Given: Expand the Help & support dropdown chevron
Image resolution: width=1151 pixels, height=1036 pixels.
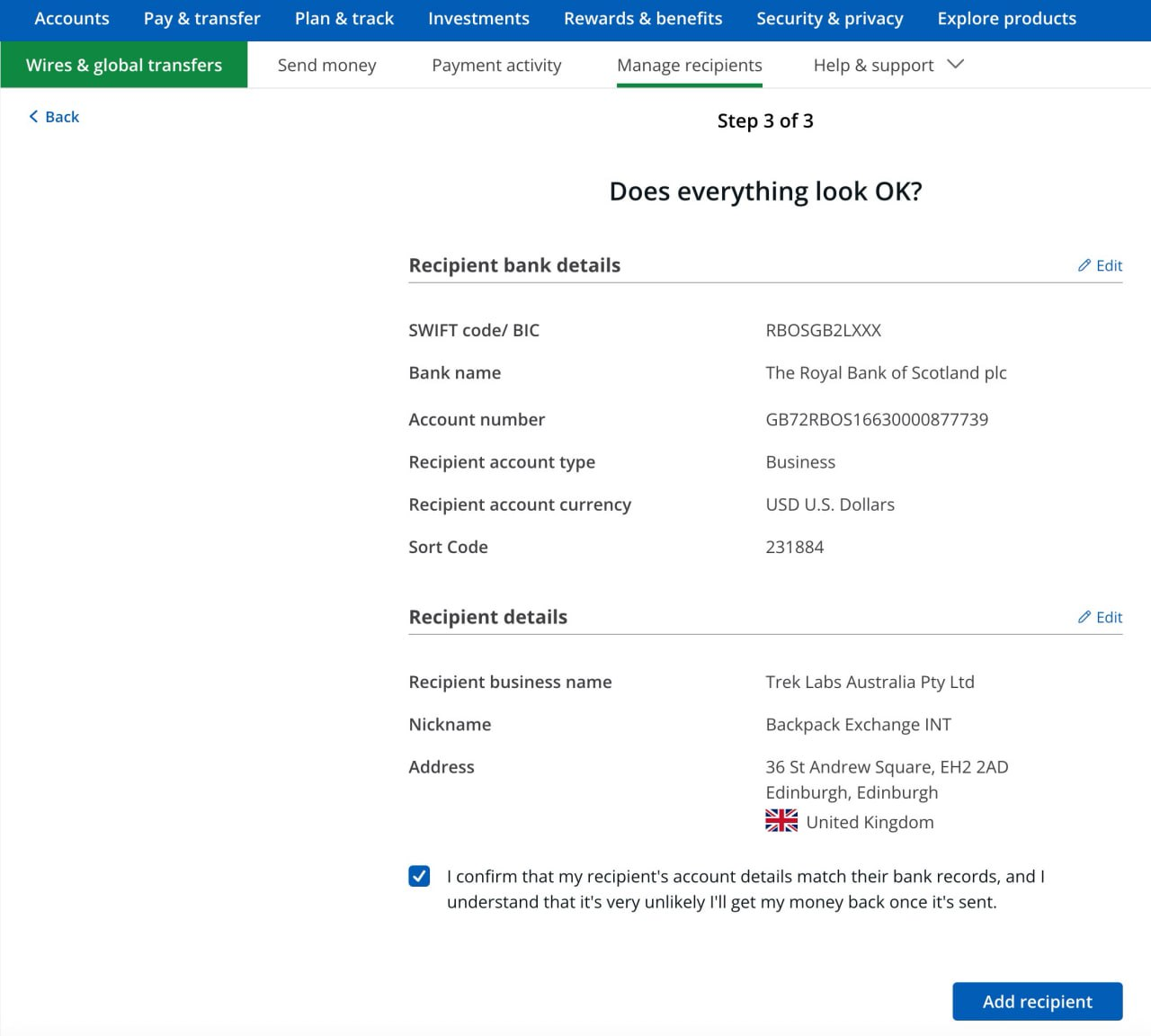Looking at the screenshot, I should tap(956, 65).
